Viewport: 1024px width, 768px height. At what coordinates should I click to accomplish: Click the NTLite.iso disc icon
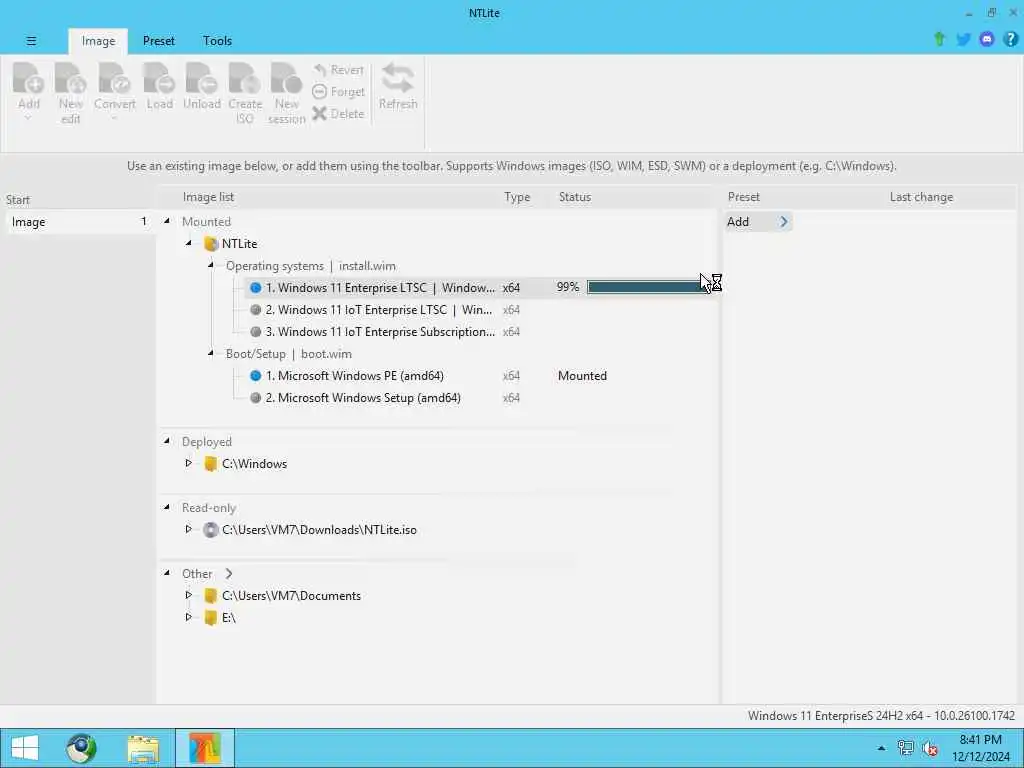point(210,530)
